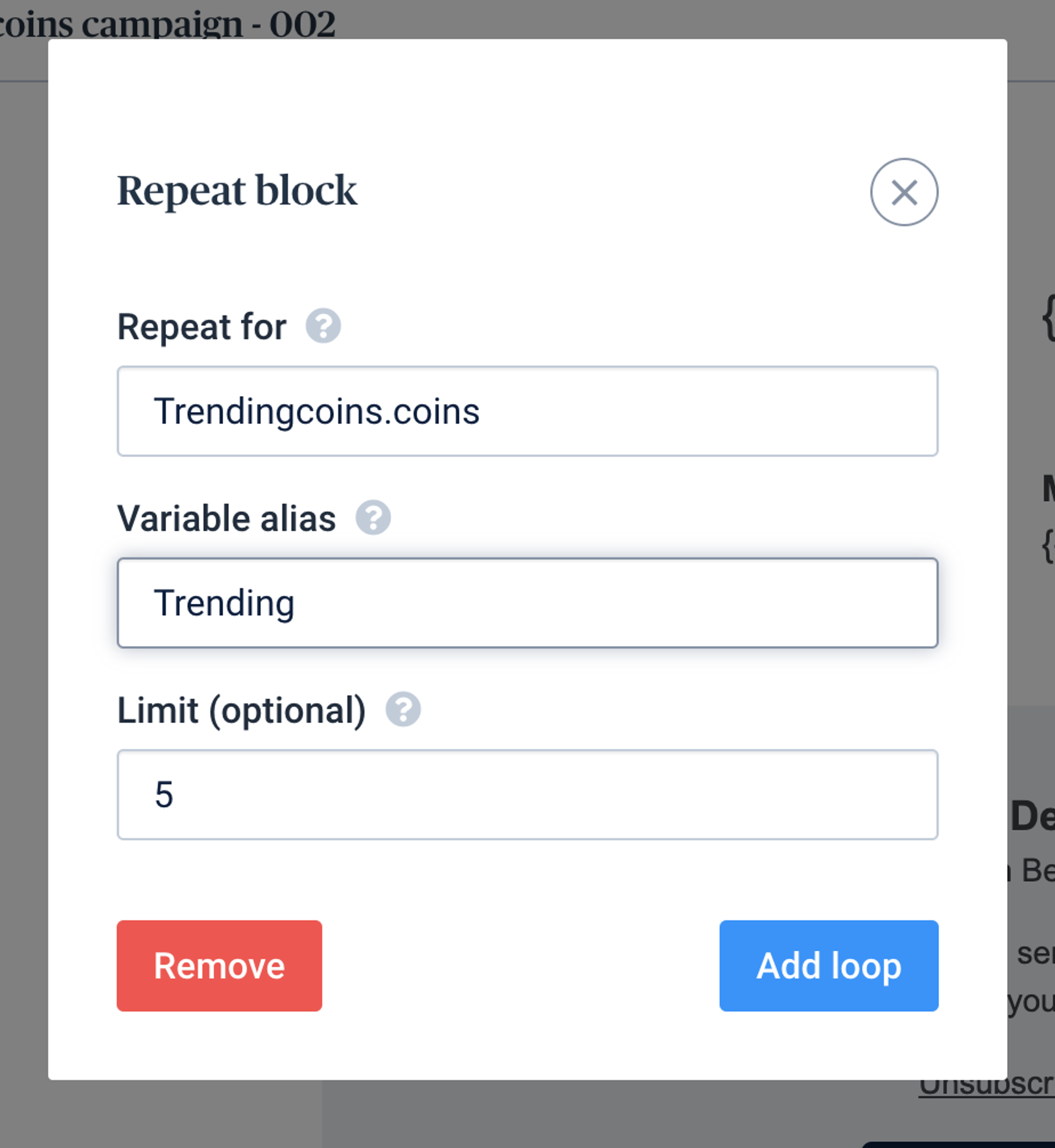The height and width of the screenshot is (1148, 1055).
Task: Click the "Limit (optional)" label text
Action: [241, 710]
